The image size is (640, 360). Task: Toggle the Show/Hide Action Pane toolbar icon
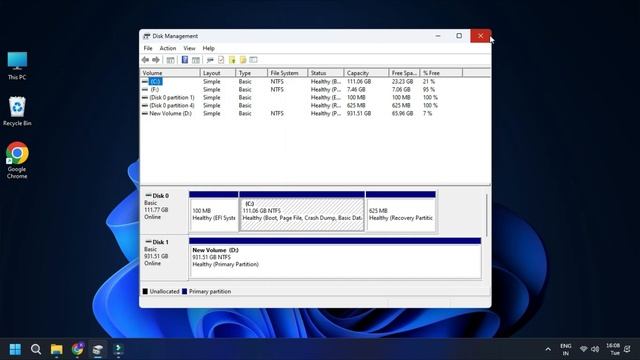coord(196,60)
